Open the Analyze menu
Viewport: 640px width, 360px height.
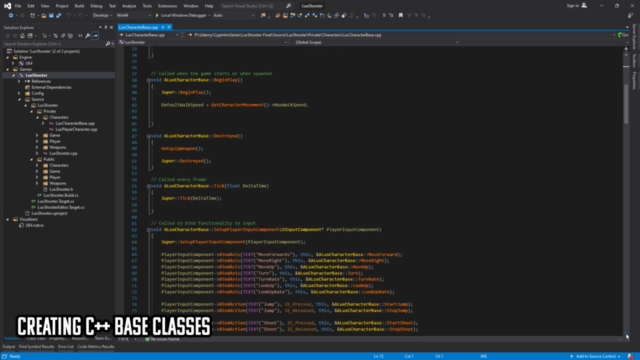[x=129, y=6]
